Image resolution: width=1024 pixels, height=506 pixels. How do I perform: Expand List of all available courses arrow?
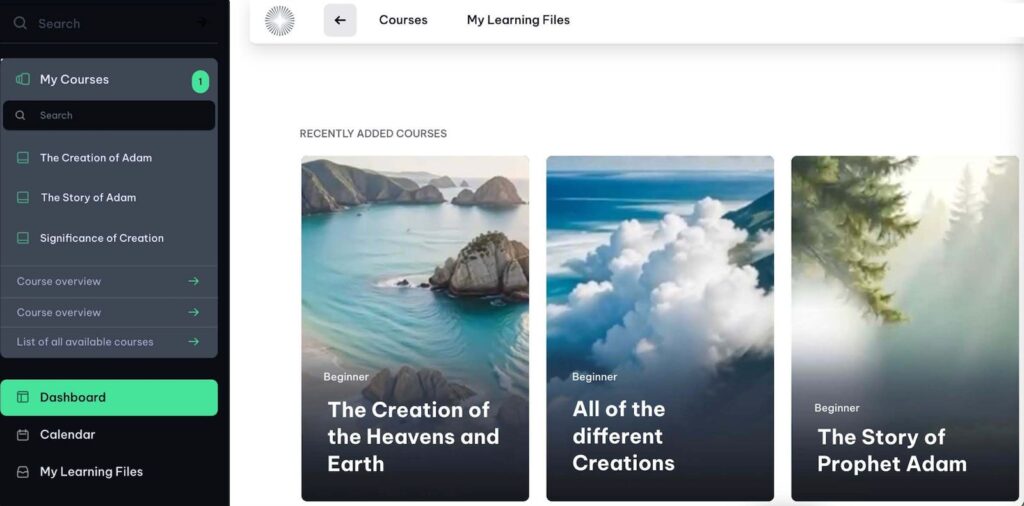click(x=193, y=341)
